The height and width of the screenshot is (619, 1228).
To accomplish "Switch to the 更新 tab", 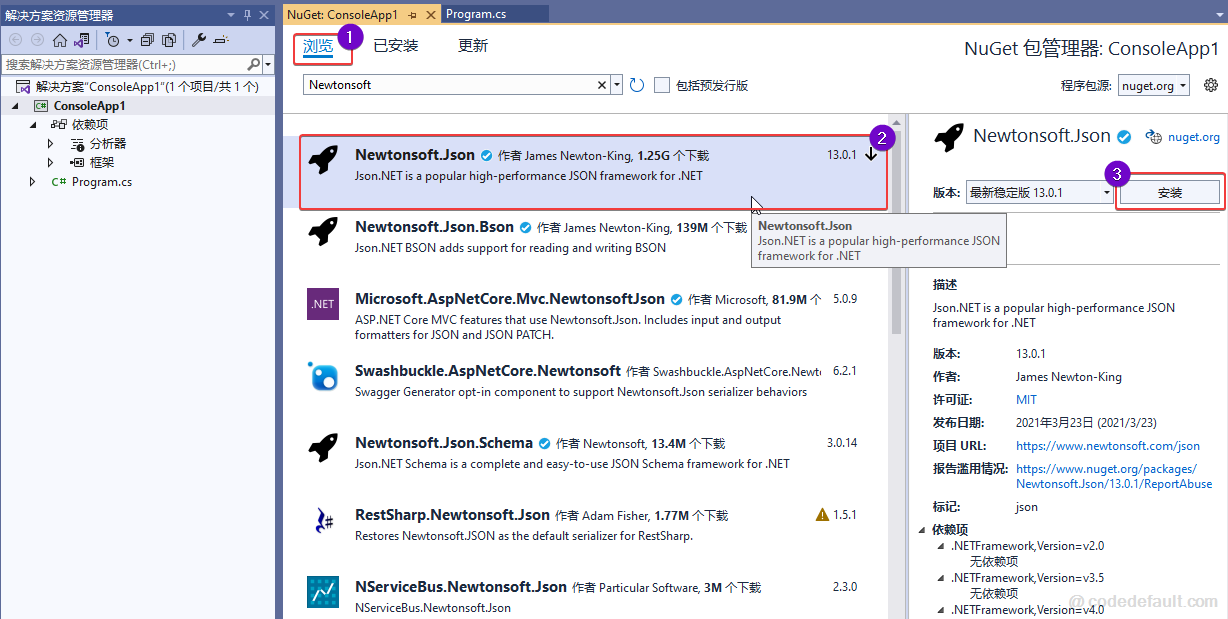I will coord(473,46).
